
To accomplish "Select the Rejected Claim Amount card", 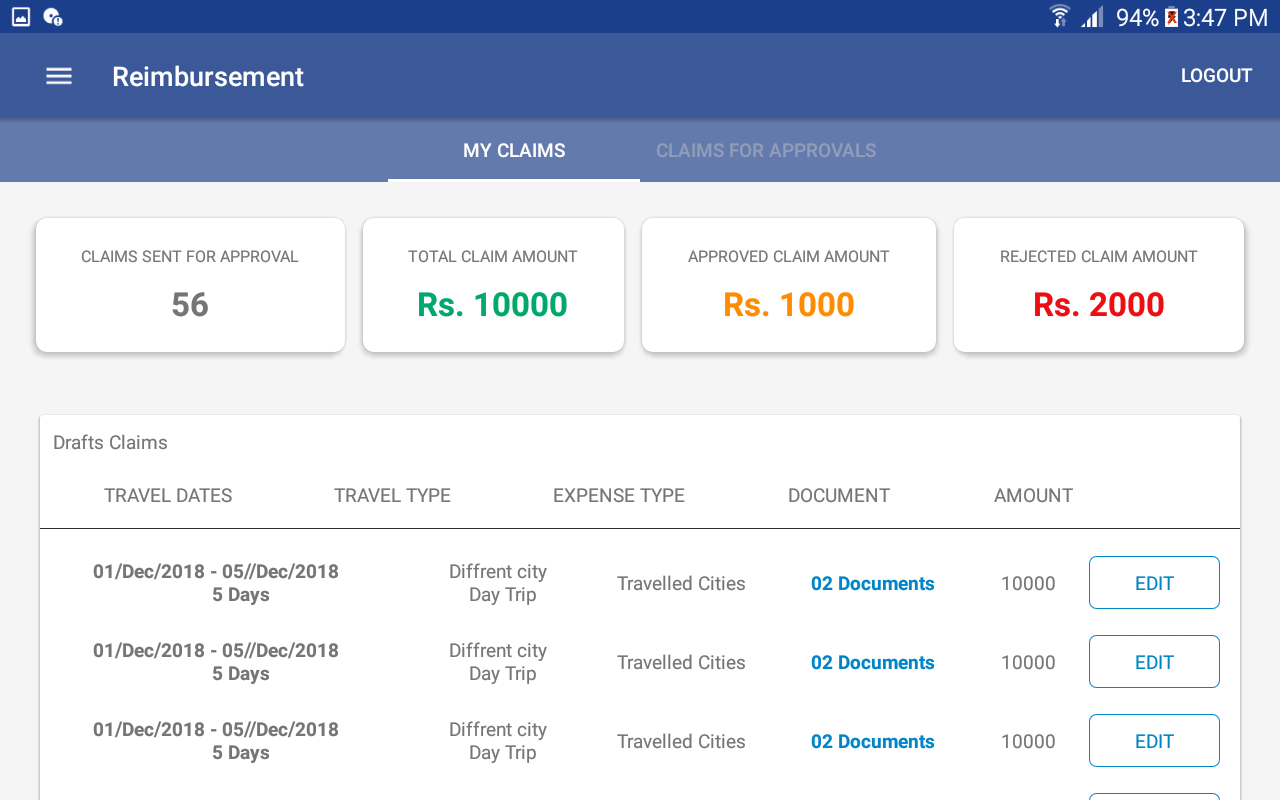I will click(1099, 285).
